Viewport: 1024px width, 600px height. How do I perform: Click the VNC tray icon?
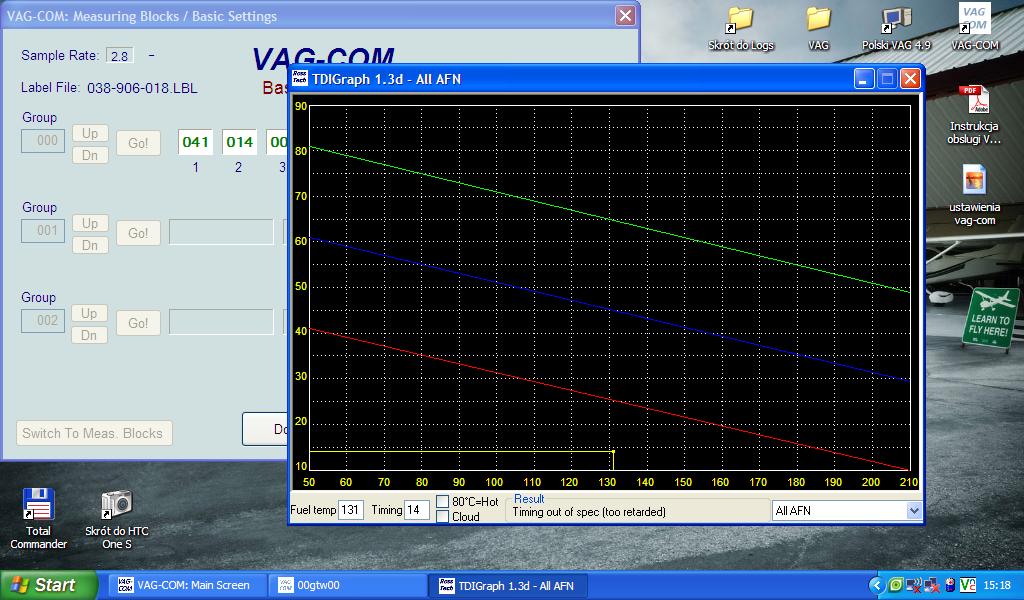[967, 585]
